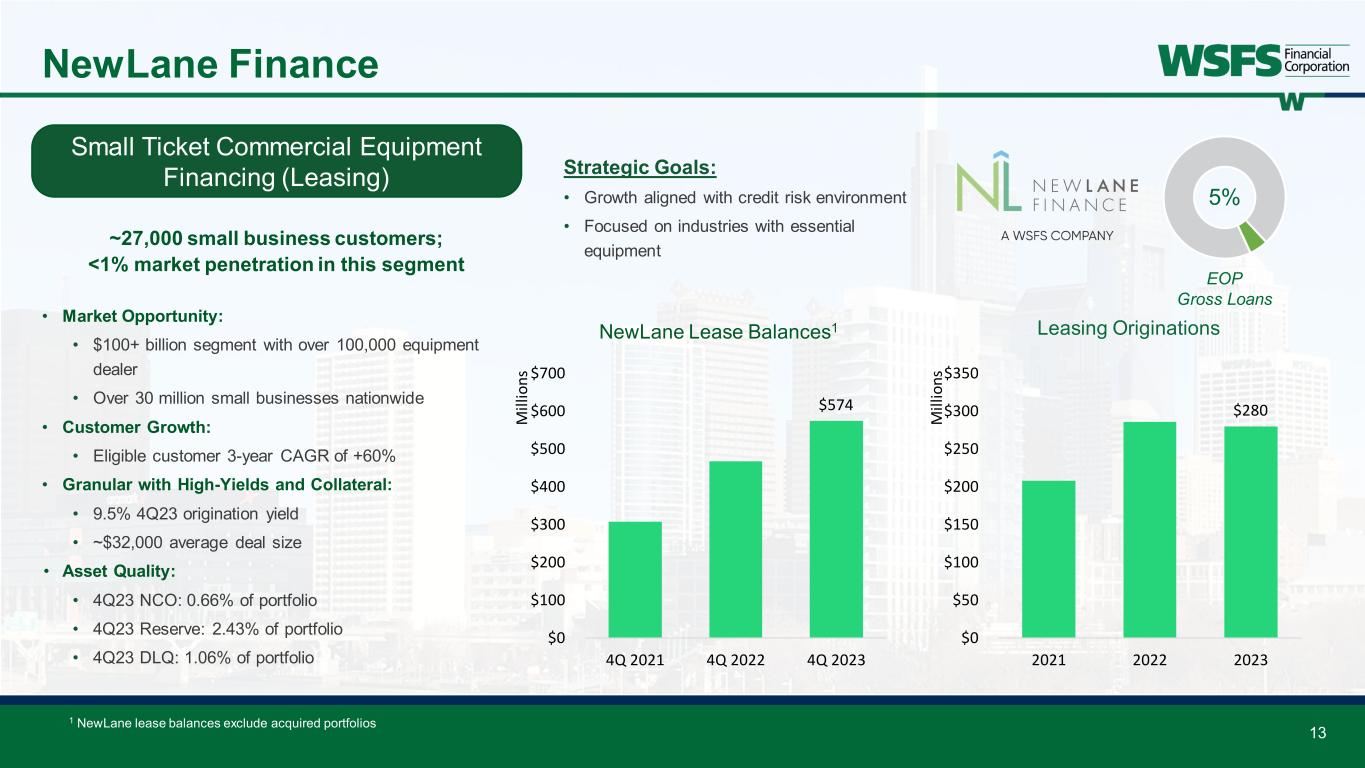1365x768 pixels.
Task: Select the Market Opportunity bullet heading
Action: point(143,316)
